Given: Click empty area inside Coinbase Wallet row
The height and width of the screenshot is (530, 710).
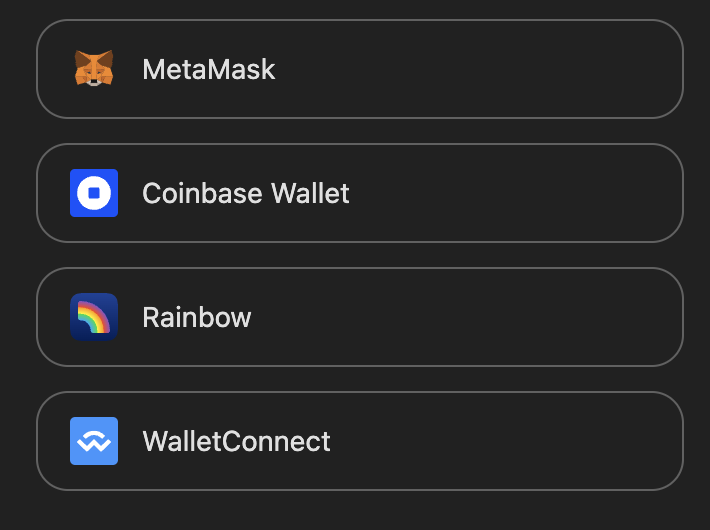Looking at the screenshot, I should [x=512, y=193].
